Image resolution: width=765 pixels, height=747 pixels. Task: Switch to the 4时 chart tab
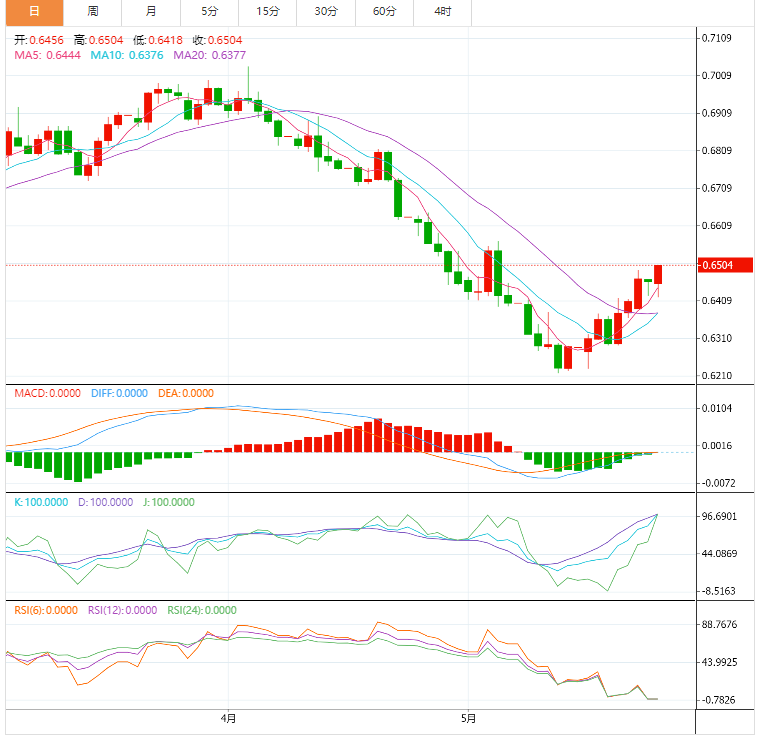(443, 12)
